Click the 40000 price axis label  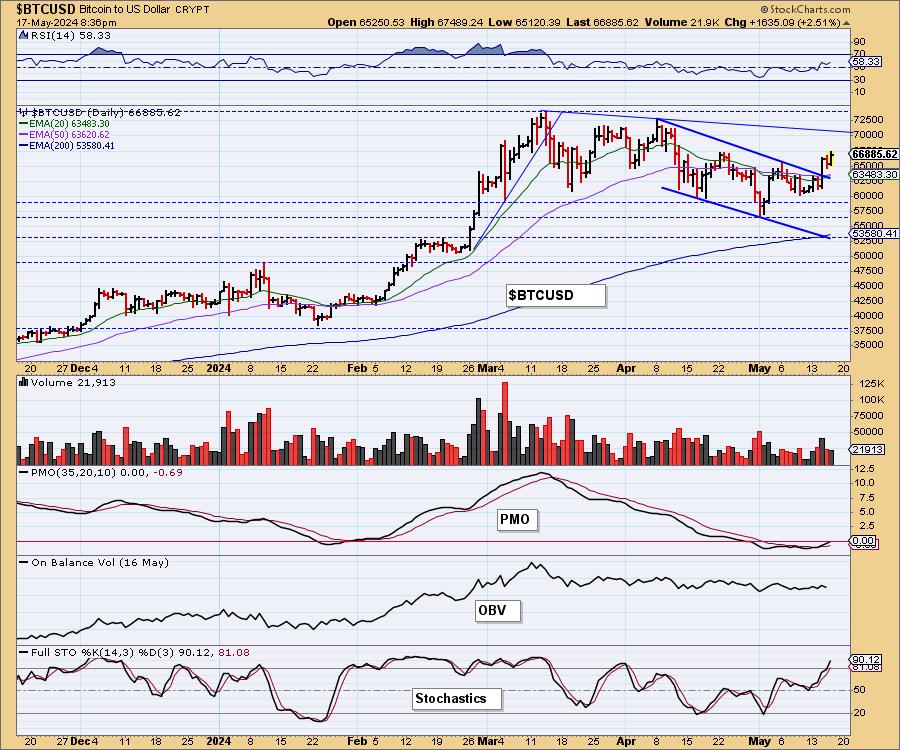(869, 316)
